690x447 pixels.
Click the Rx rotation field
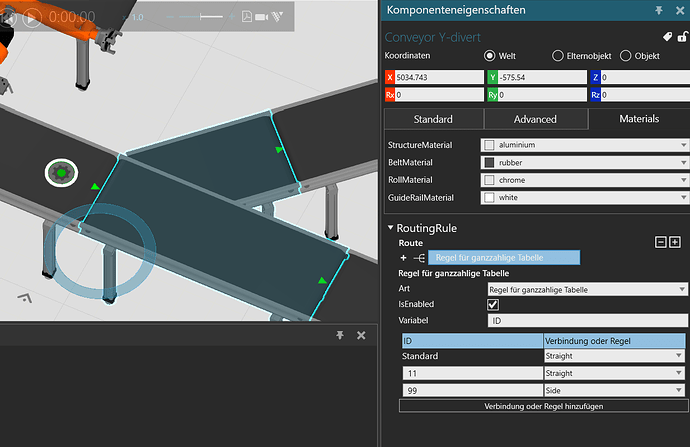pyautogui.click(x=439, y=95)
